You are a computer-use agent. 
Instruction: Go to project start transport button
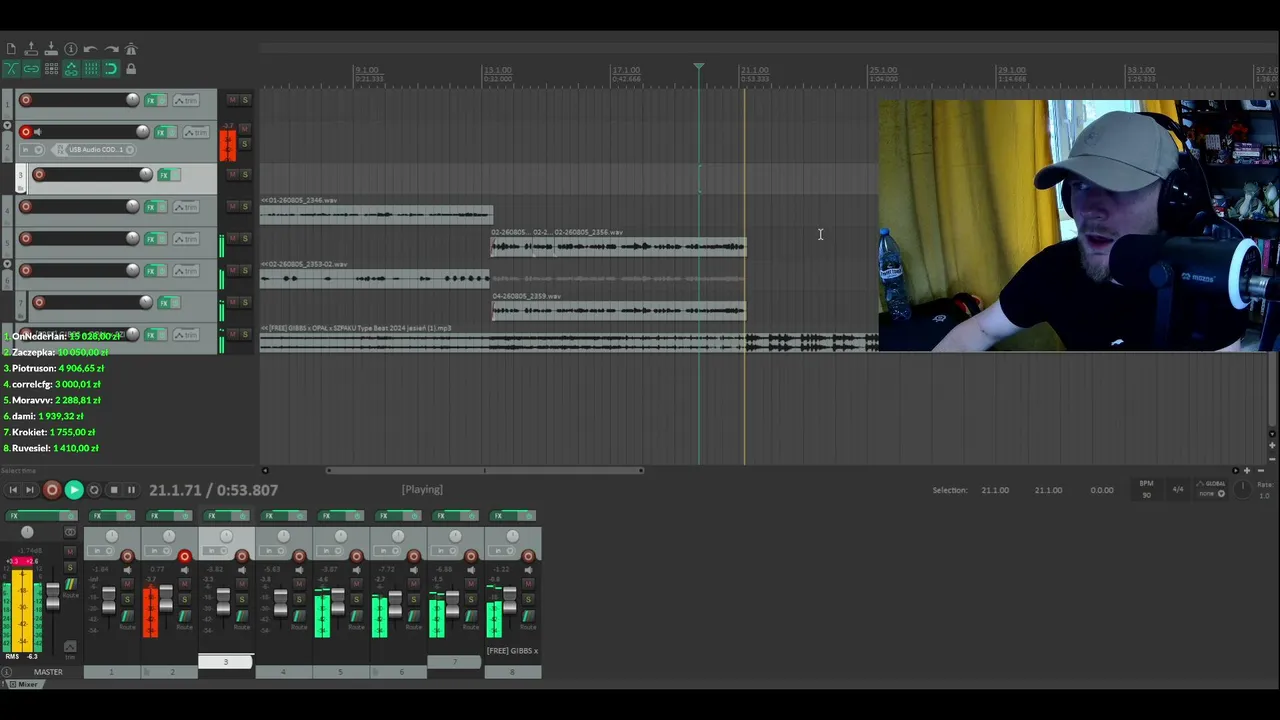[x=13, y=490]
